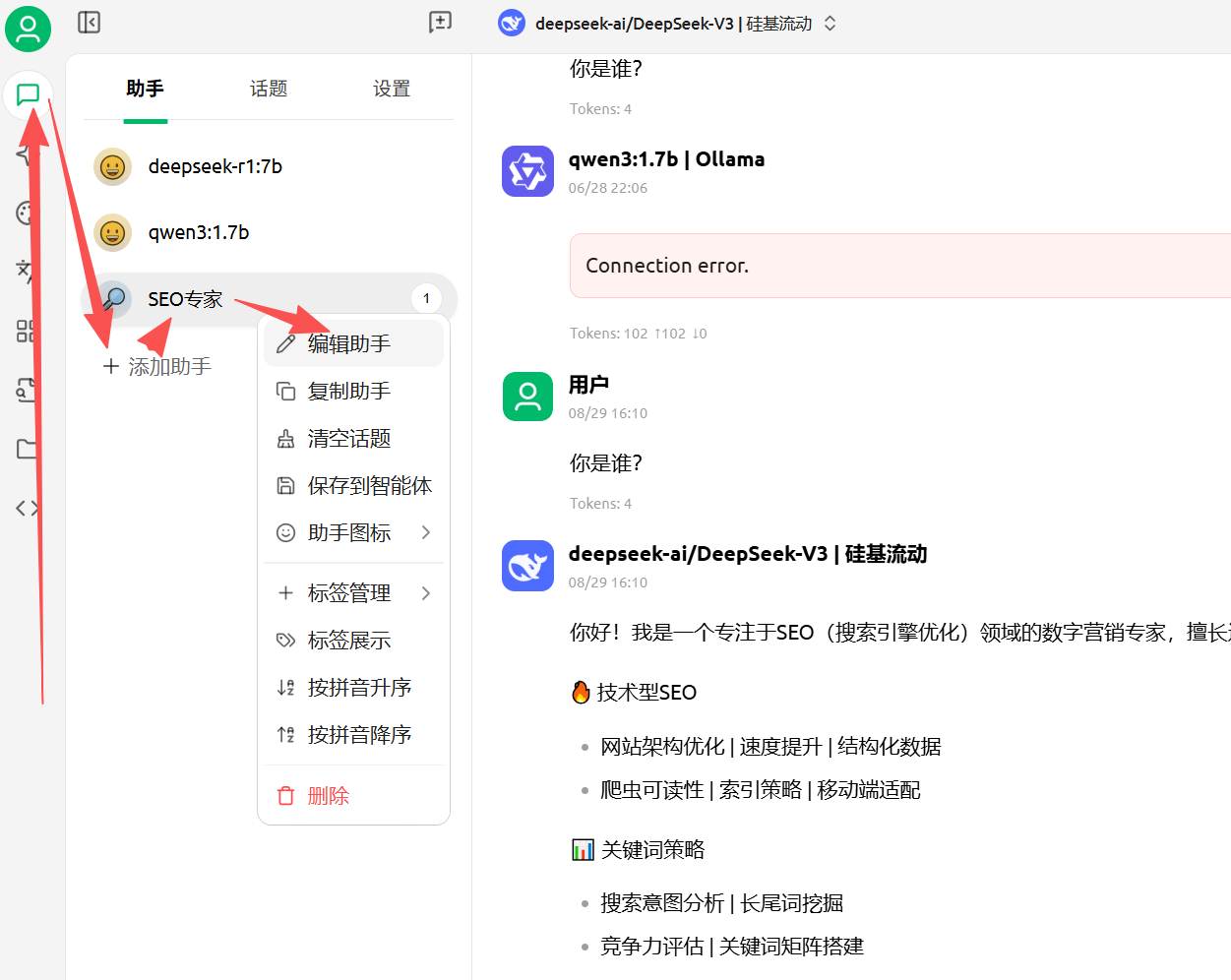Click the 爬虫可读性 bullet line
This screenshot has width=1231, height=980.
tap(761, 790)
